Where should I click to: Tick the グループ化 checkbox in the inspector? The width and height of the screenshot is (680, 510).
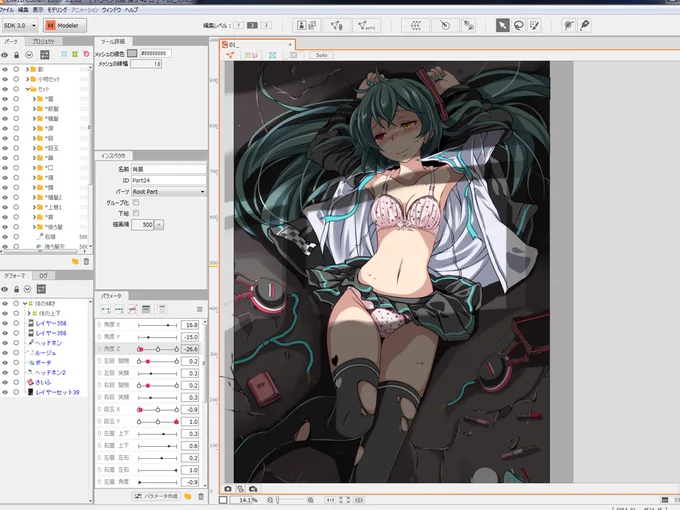coord(136,203)
